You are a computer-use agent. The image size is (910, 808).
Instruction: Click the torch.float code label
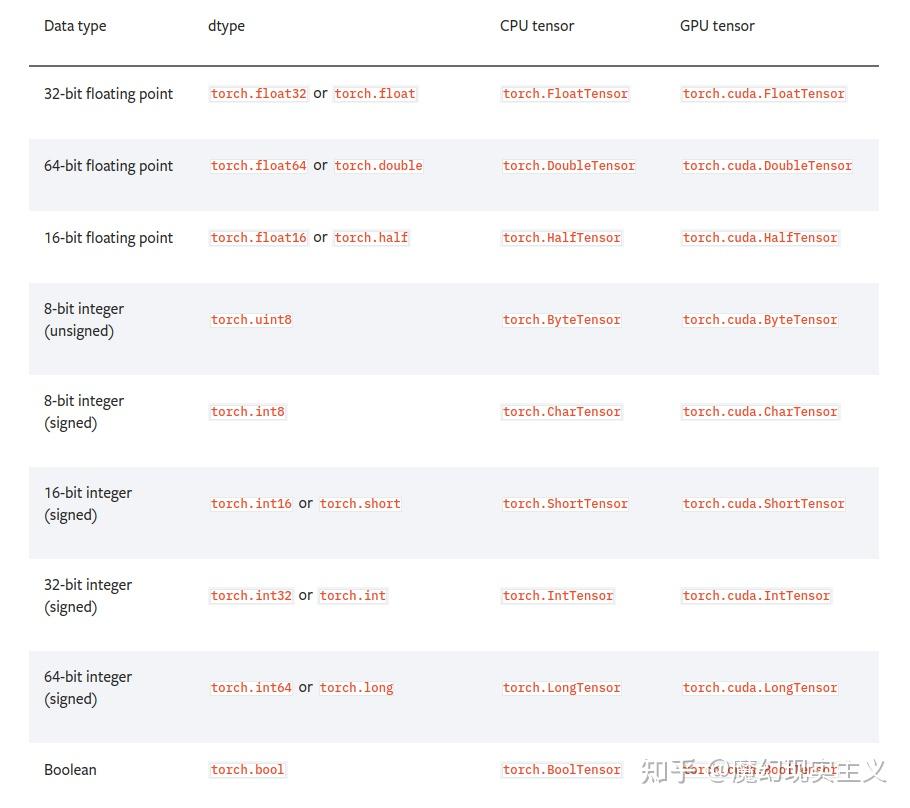point(375,94)
